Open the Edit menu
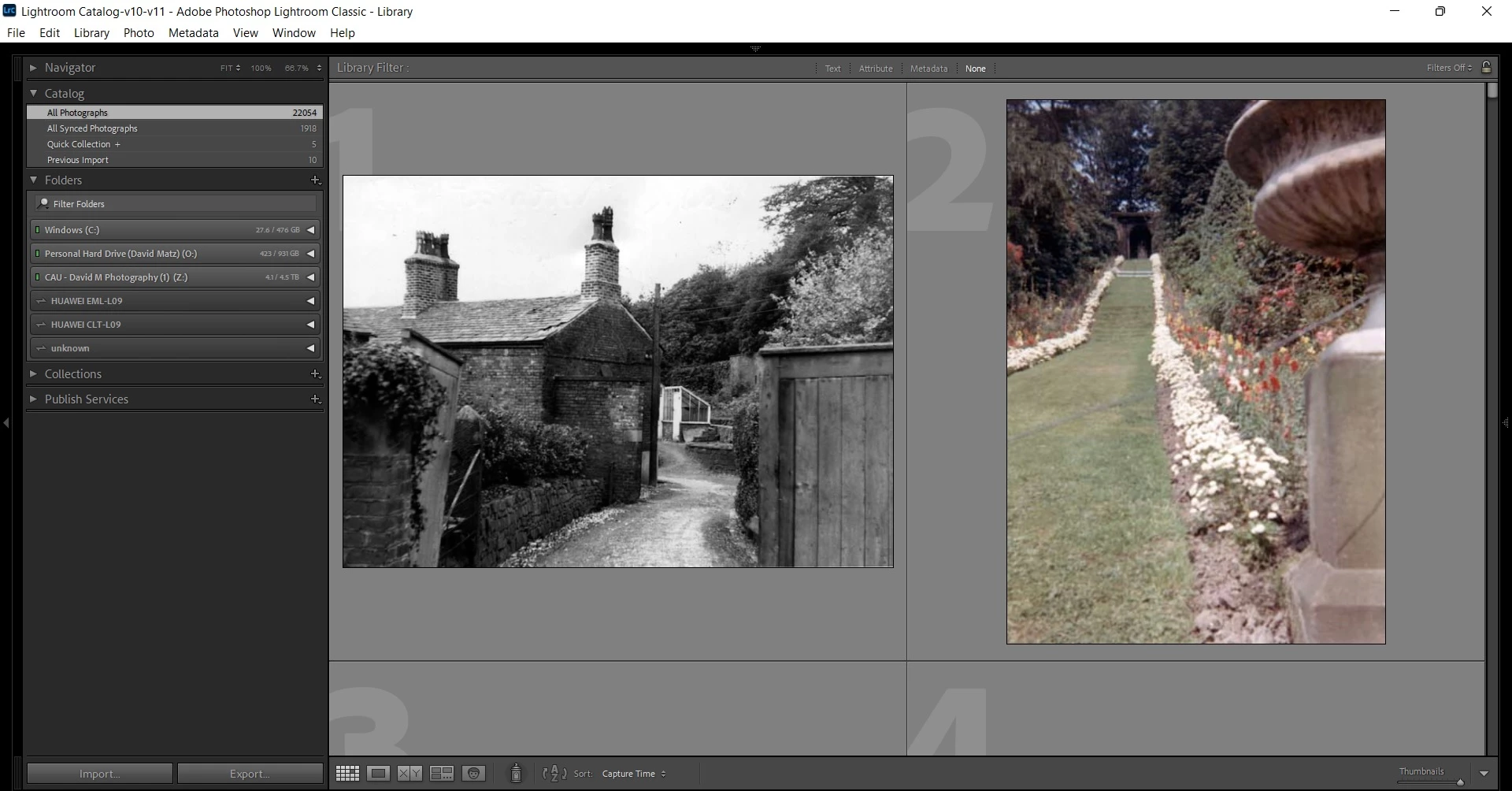Viewport: 1512px width, 791px height. coord(50,33)
